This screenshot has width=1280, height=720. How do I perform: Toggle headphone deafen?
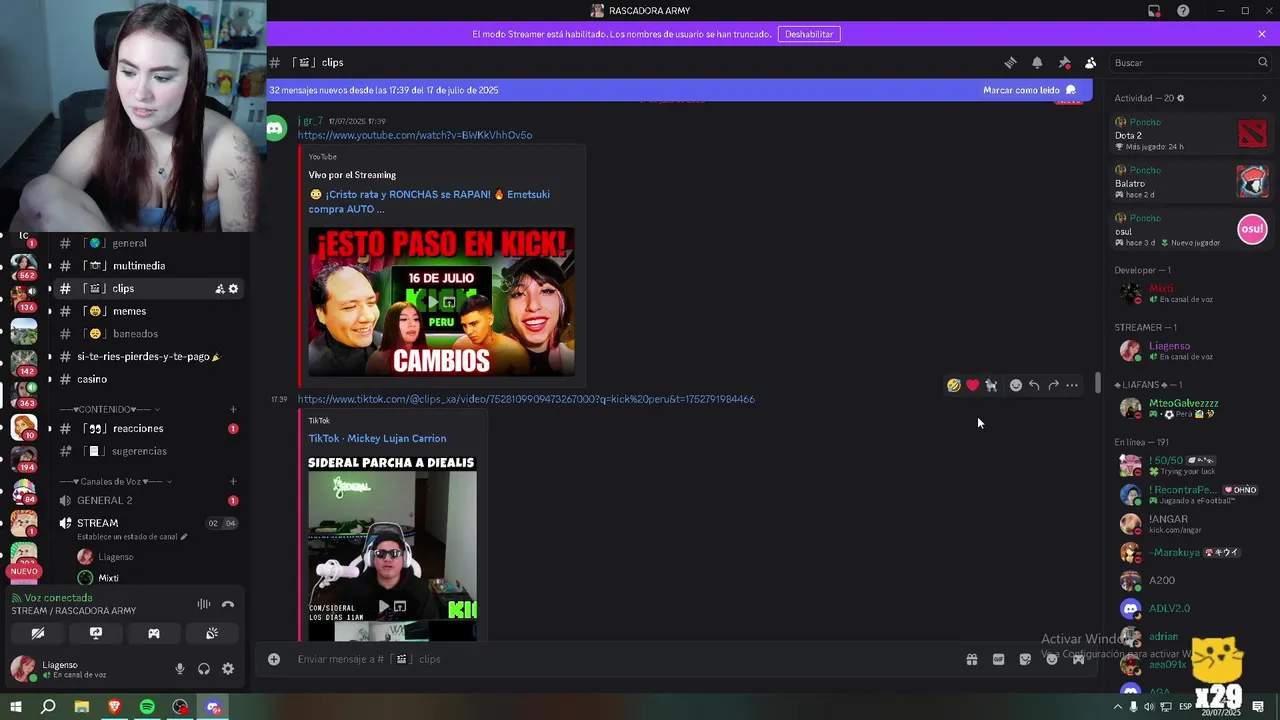tap(204, 669)
